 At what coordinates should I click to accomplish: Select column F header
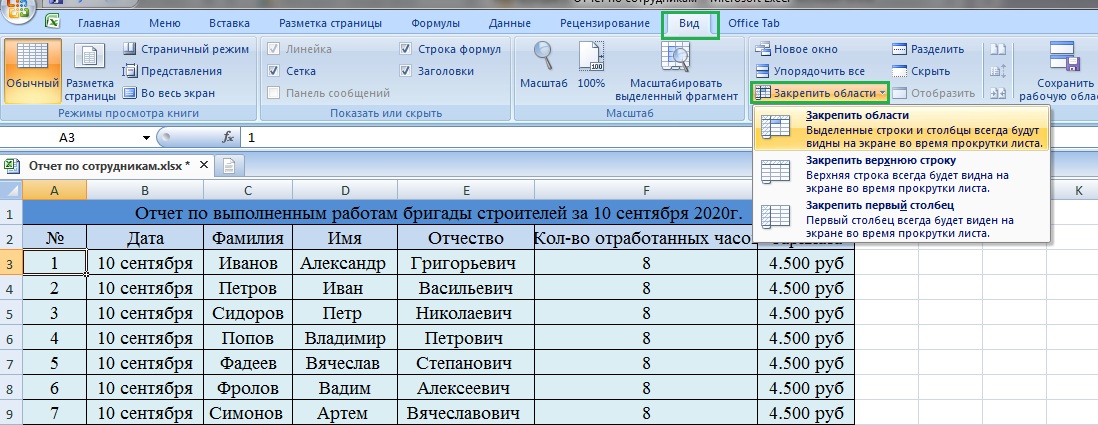(x=646, y=190)
